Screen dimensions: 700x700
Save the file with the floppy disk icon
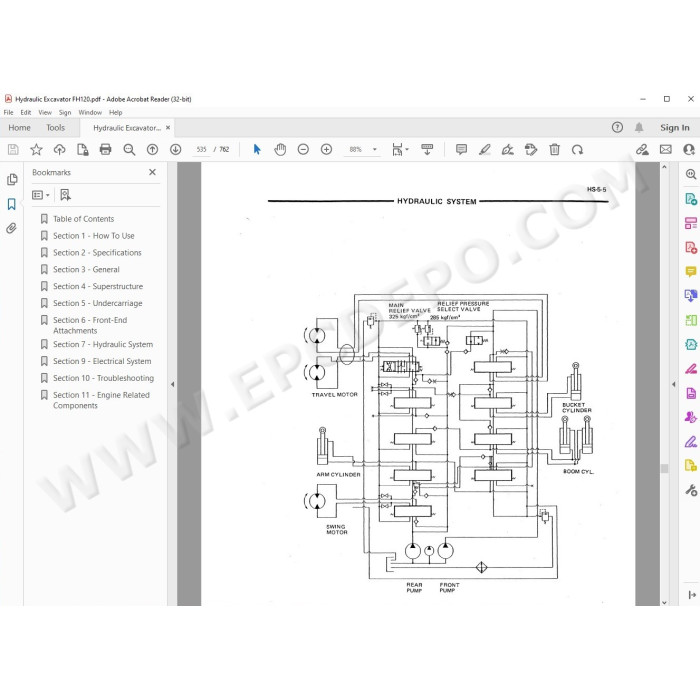pos(13,150)
